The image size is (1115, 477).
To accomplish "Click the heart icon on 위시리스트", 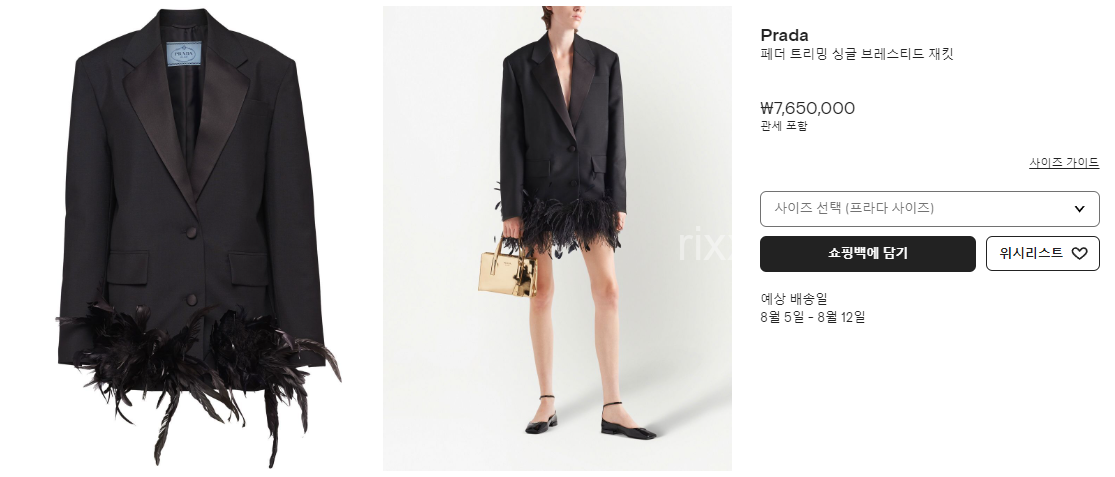I will point(1079,254).
